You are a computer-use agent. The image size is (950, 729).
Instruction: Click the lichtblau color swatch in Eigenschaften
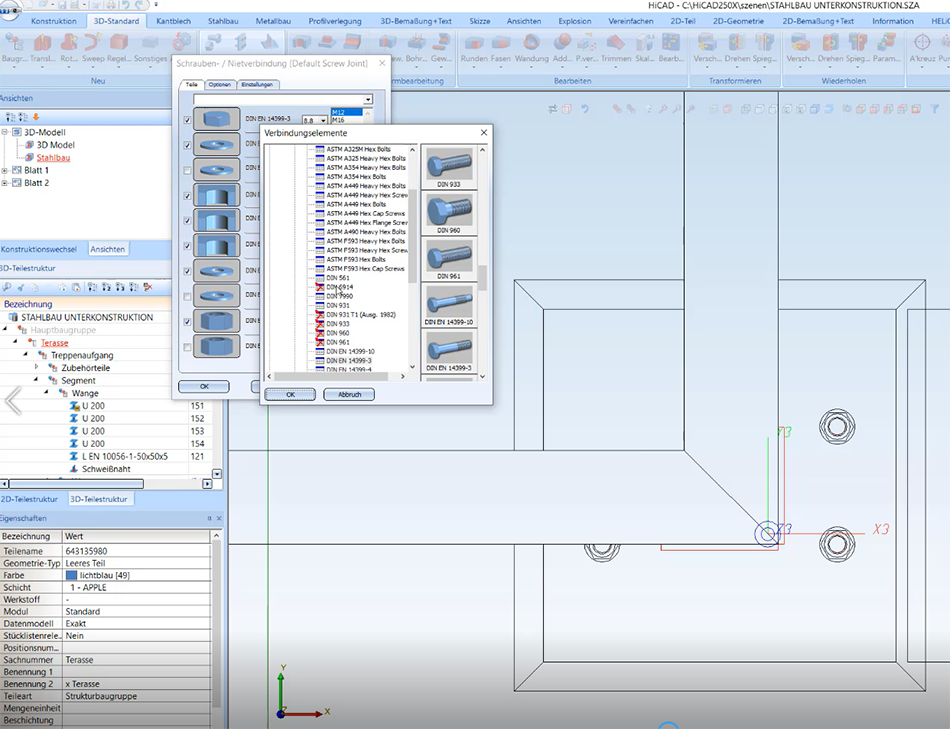pos(71,575)
